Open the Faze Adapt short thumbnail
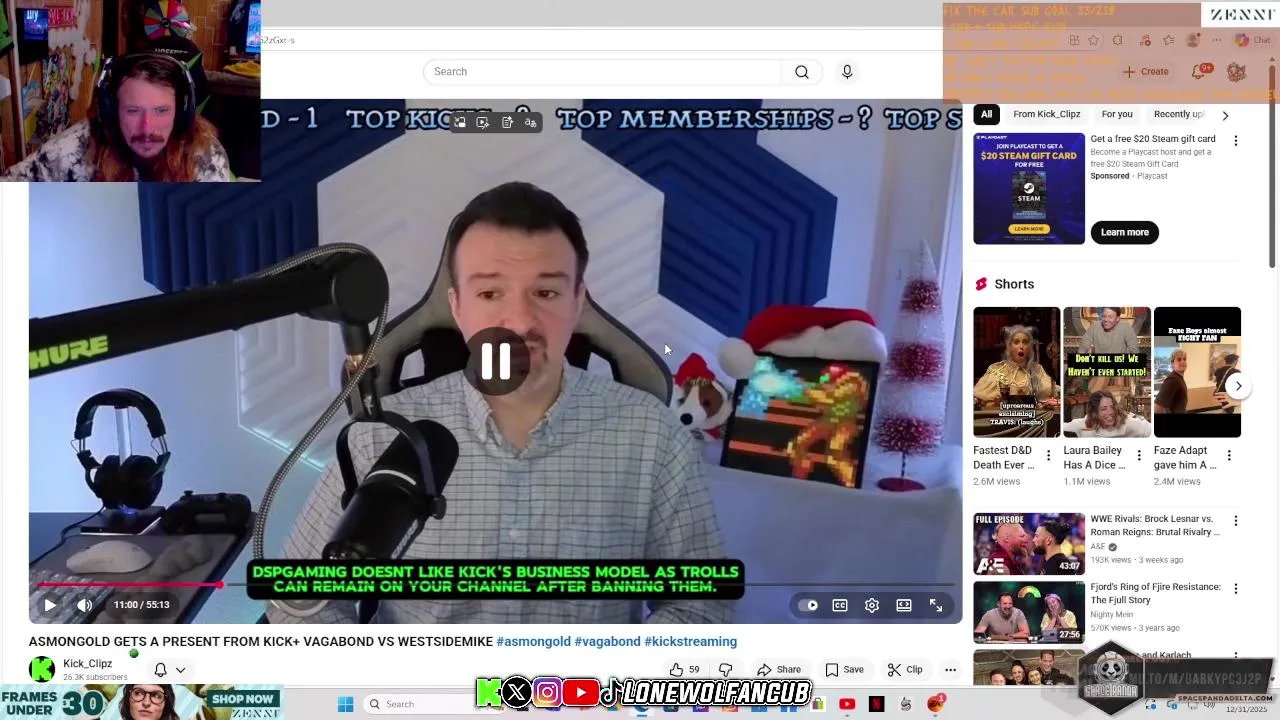The height and width of the screenshot is (720, 1280). (1197, 372)
